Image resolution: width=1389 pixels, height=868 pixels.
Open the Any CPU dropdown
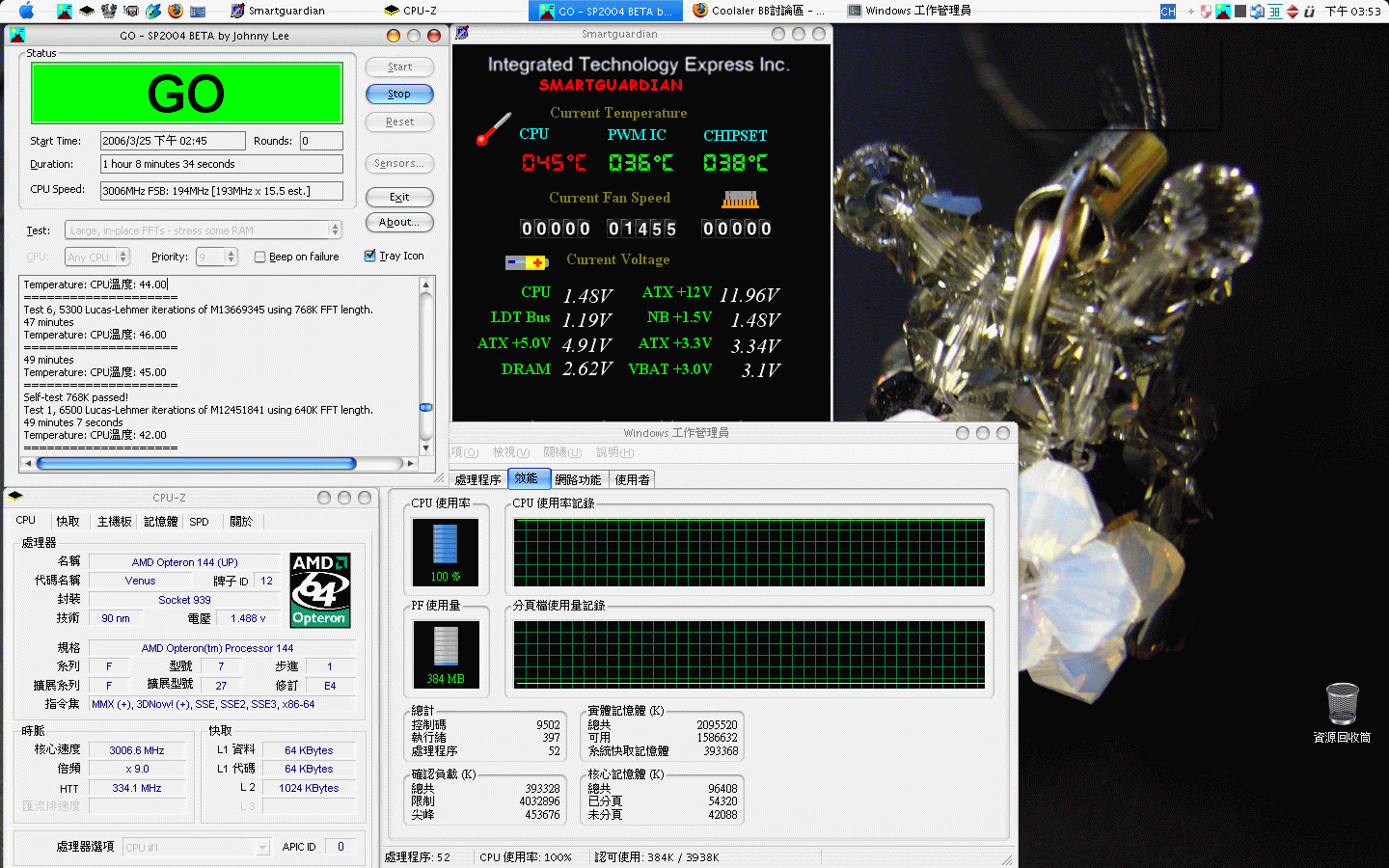pyautogui.click(x=96, y=257)
